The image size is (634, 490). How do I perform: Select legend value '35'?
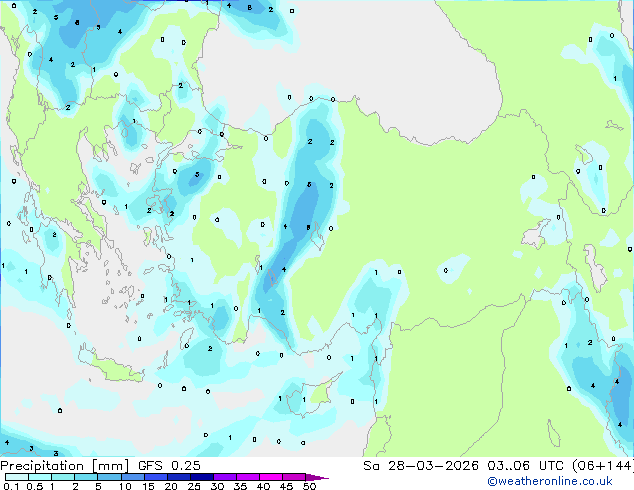(240, 486)
